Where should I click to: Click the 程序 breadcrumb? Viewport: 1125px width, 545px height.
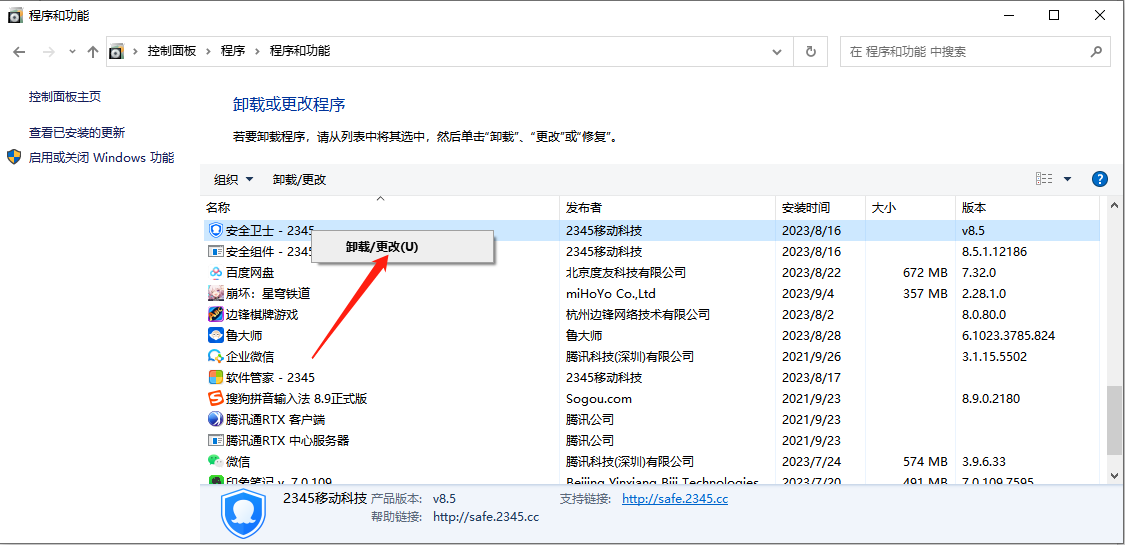coord(233,52)
